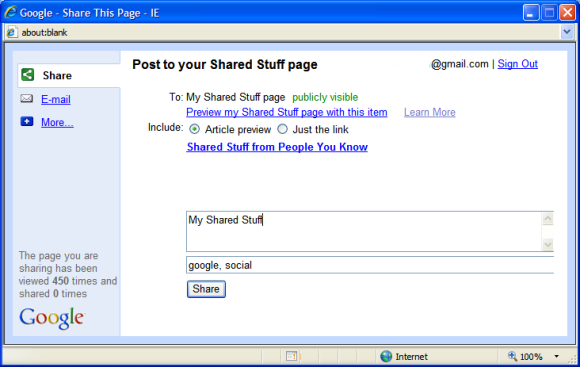Click the Internet Explorer logo in title bar
The width and height of the screenshot is (580, 367).
[x=10, y=12]
